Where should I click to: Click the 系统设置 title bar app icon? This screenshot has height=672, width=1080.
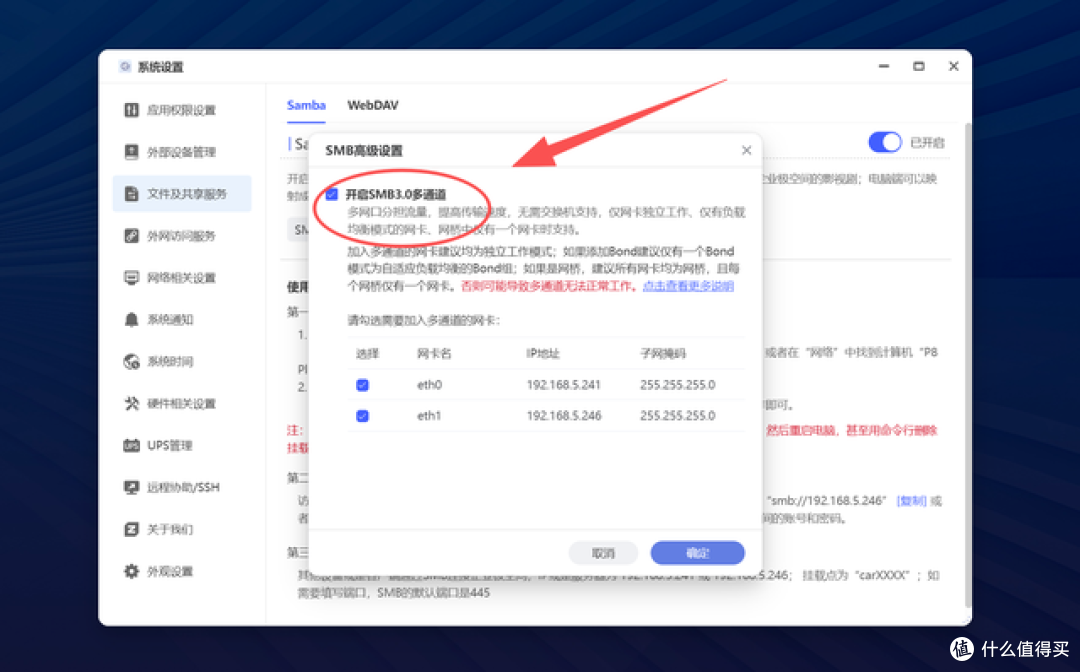pyautogui.click(x=125, y=66)
